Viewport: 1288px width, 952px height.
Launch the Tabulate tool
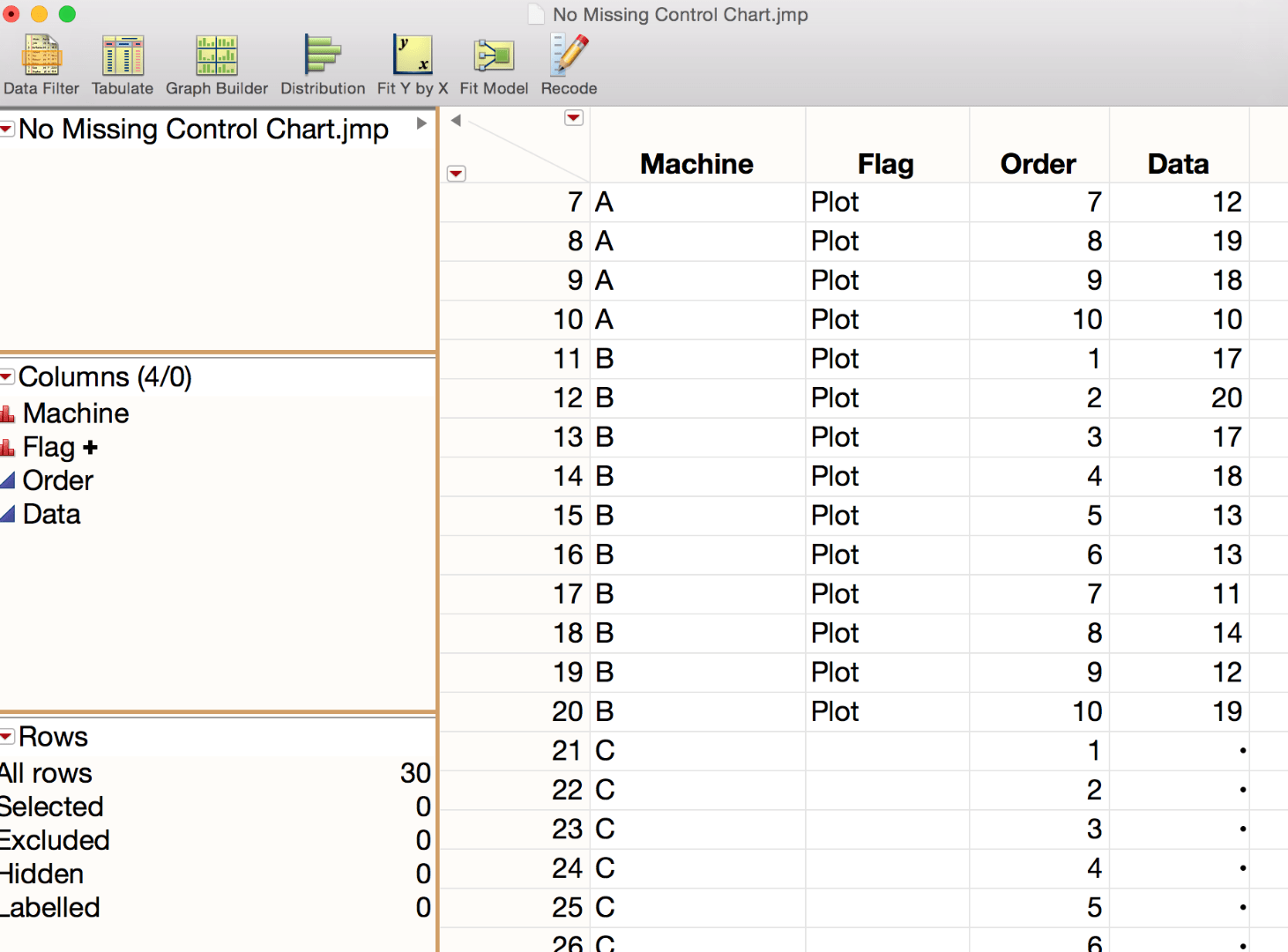pyautogui.click(x=123, y=64)
